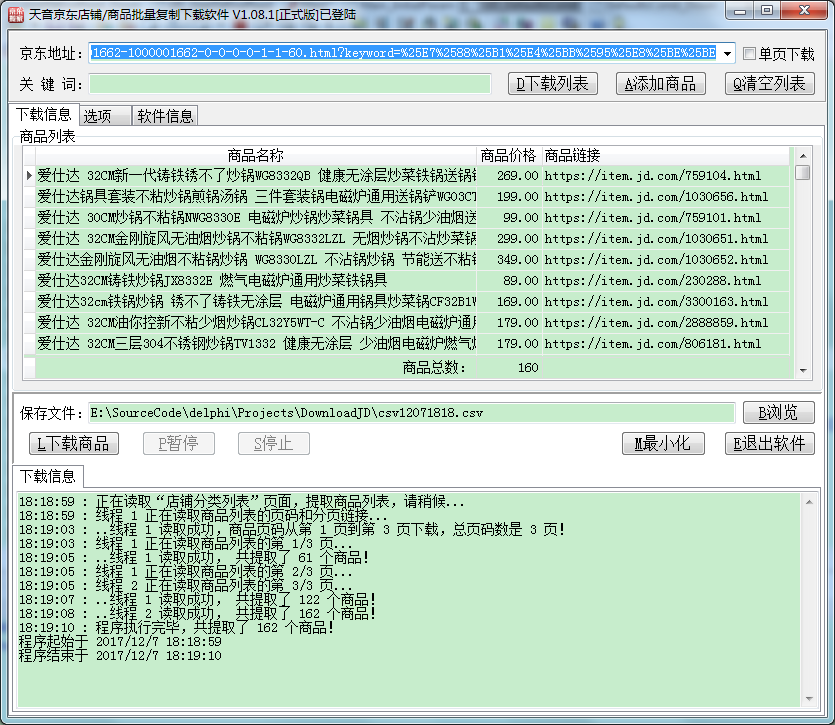Click the A添加商品 button
The height and width of the screenshot is (725, 835).
[x=660, y=84]
